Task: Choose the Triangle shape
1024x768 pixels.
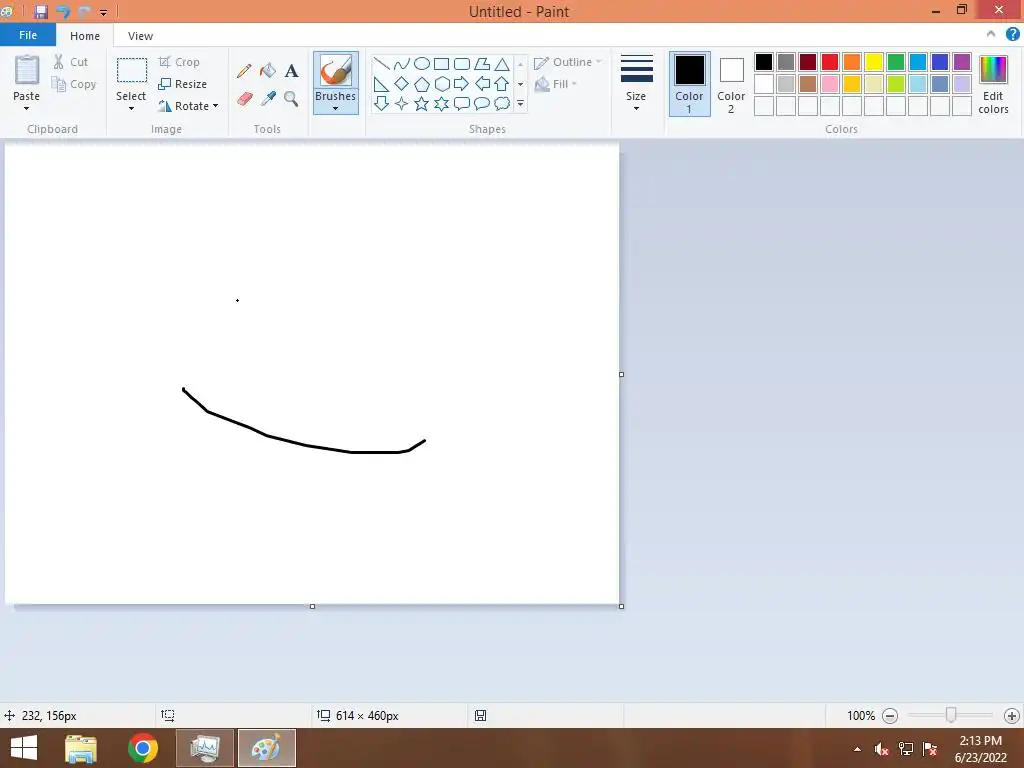Action: coord(502,63)
